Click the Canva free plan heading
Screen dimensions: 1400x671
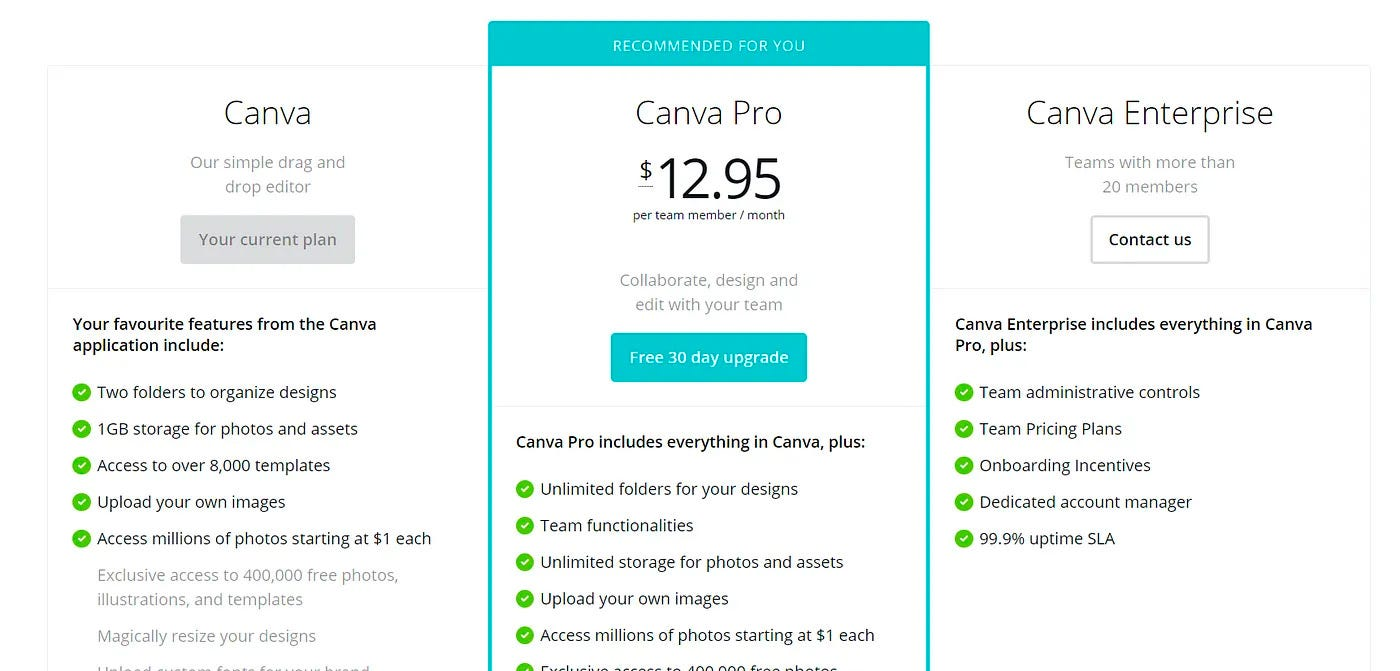click(x=267, y=113)
